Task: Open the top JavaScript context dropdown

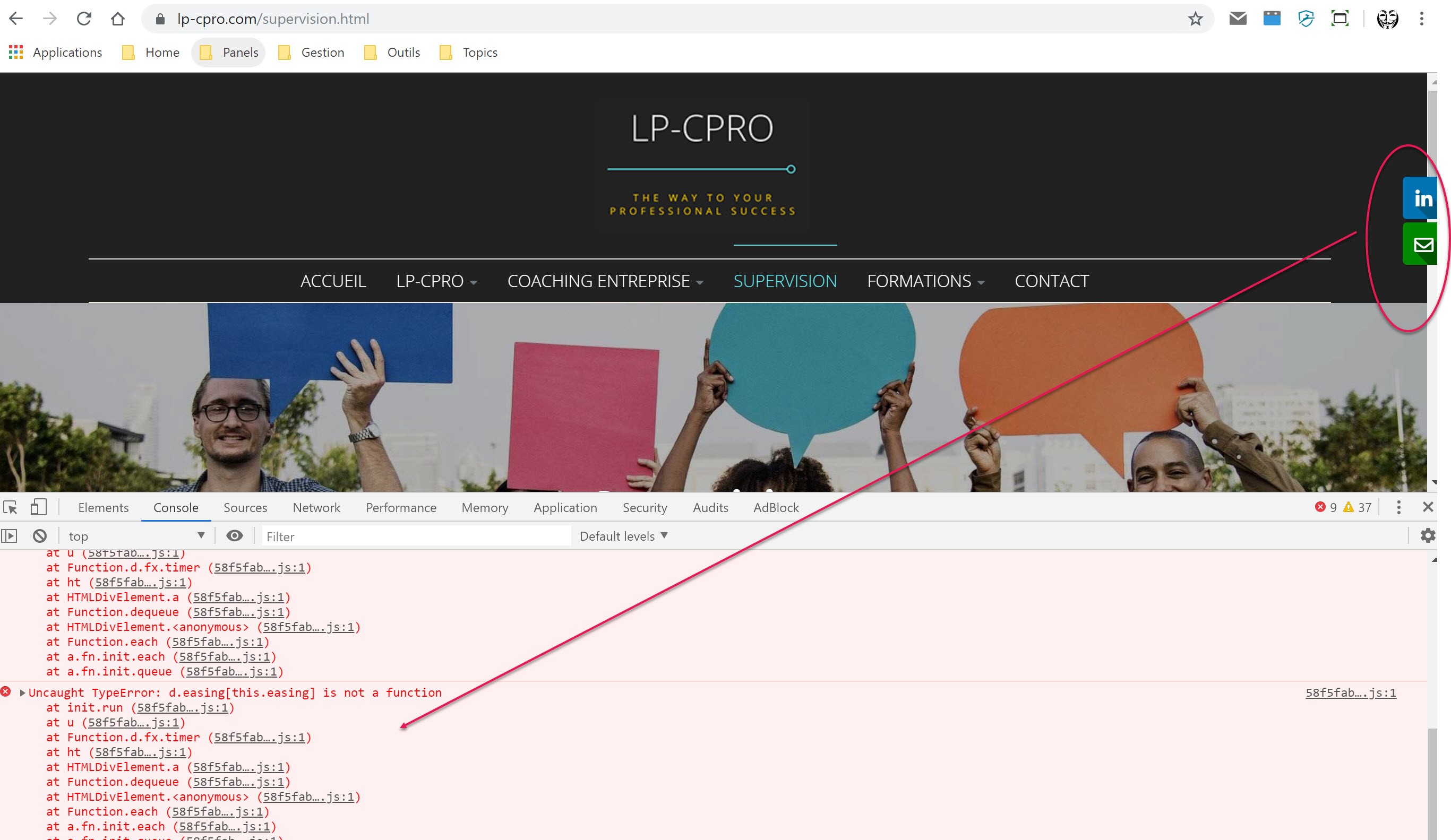Action: click(136, 536)
